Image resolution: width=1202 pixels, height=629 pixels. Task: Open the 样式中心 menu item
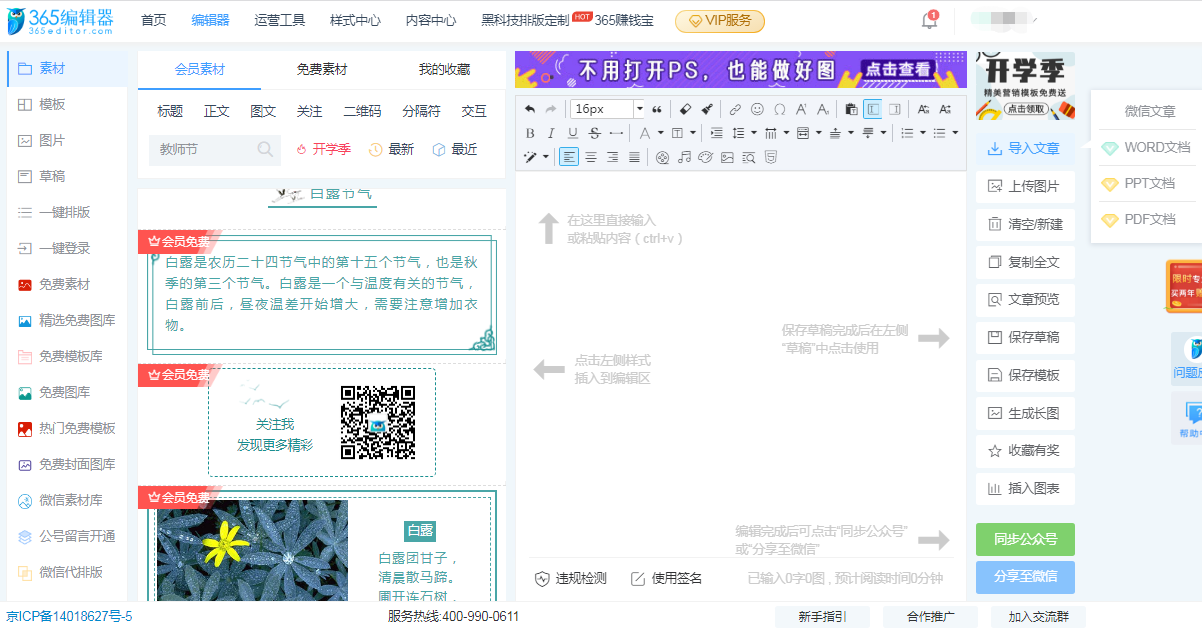pos(354,20)
